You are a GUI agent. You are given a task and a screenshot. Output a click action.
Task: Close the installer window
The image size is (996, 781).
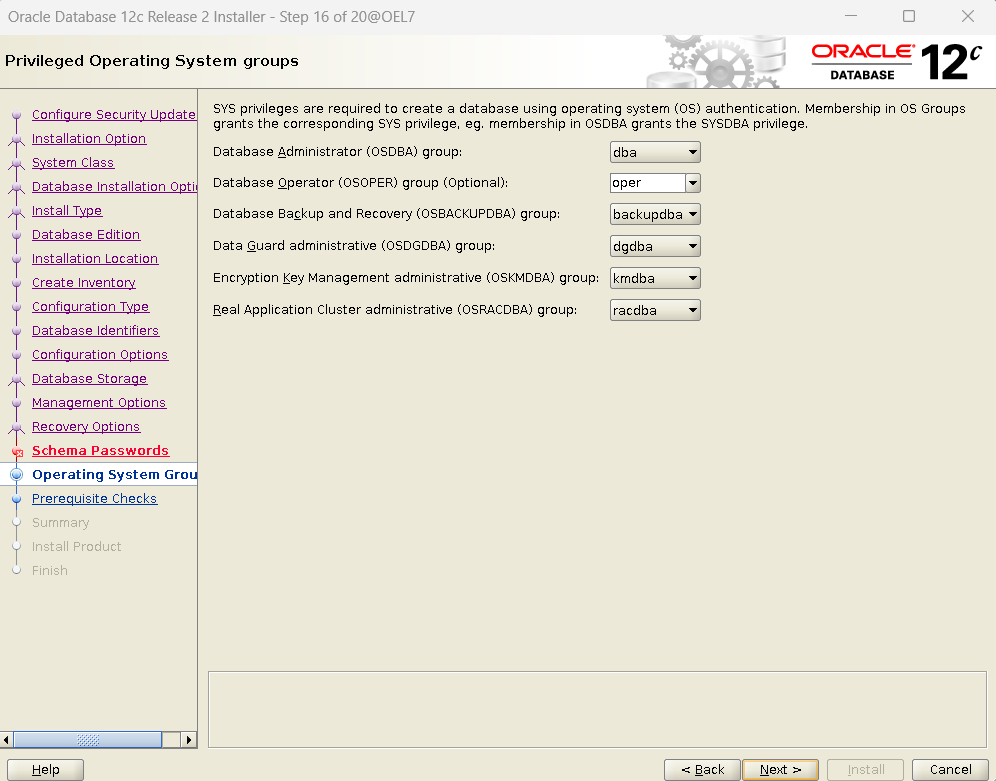click(967, 17)
